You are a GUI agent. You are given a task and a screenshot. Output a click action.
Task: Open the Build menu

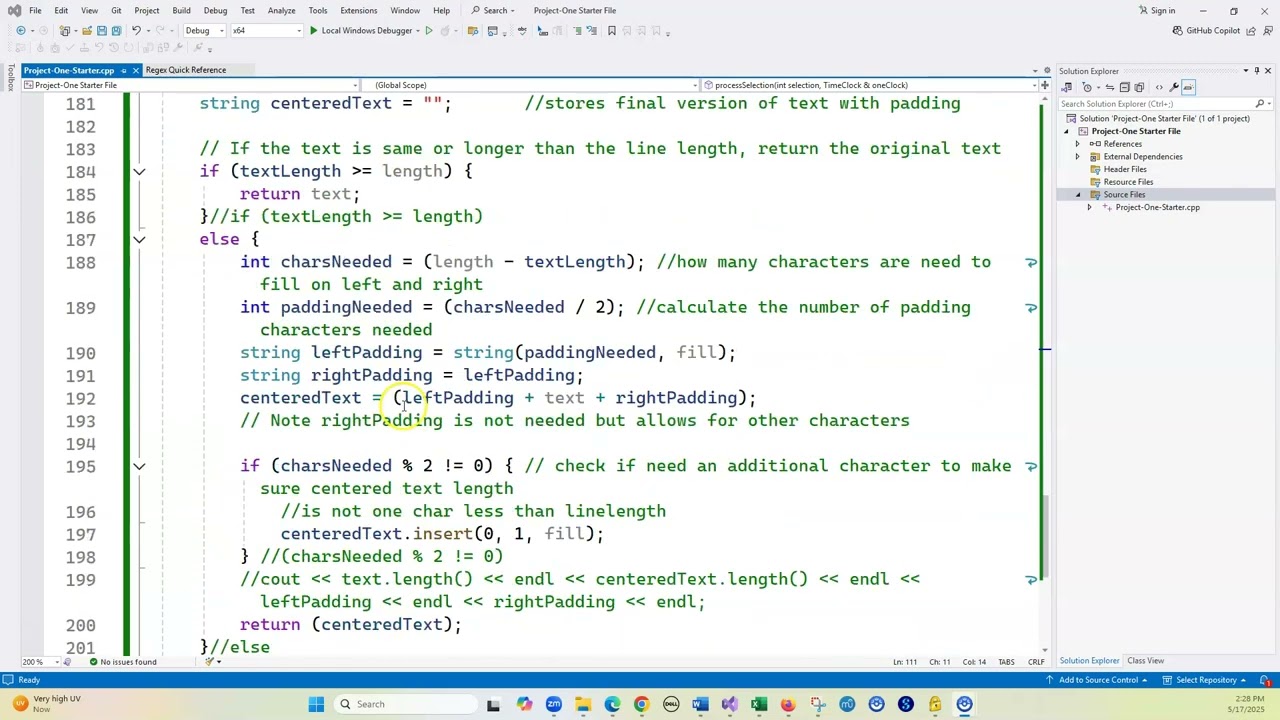point(181,10)
